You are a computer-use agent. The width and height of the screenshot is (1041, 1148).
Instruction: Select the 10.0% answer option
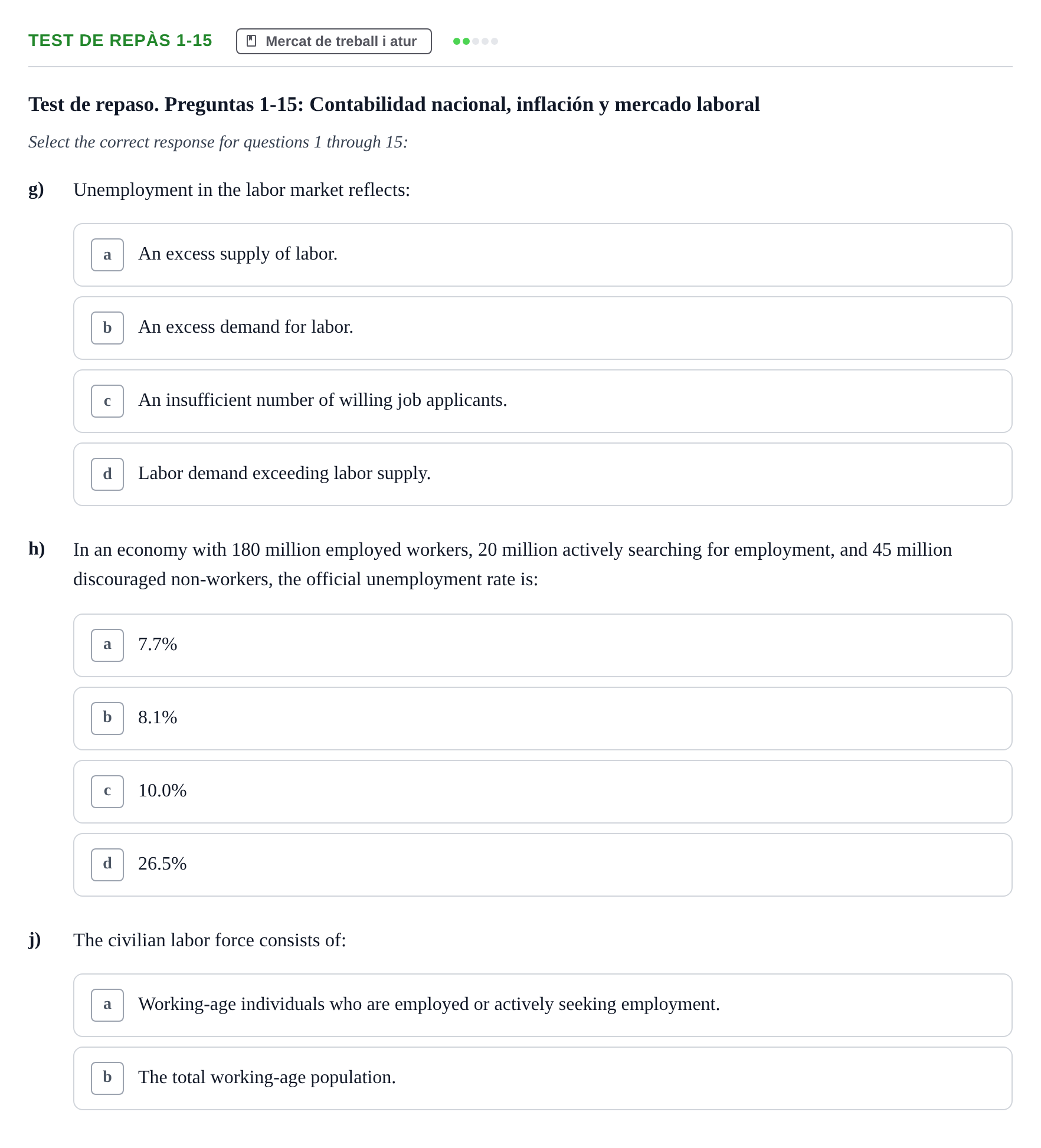[543, 792]
